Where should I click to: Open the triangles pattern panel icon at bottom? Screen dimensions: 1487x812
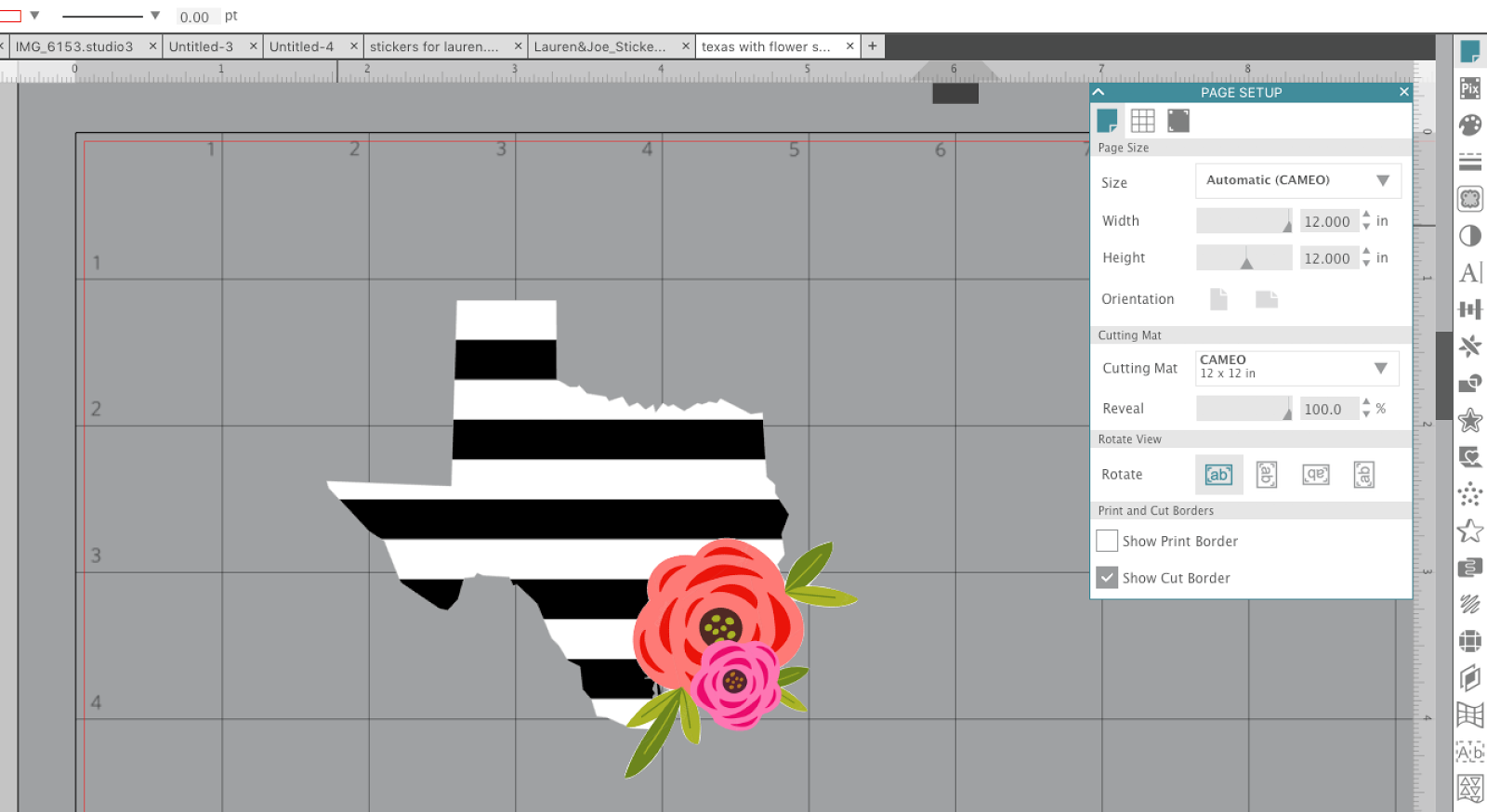1469,789
